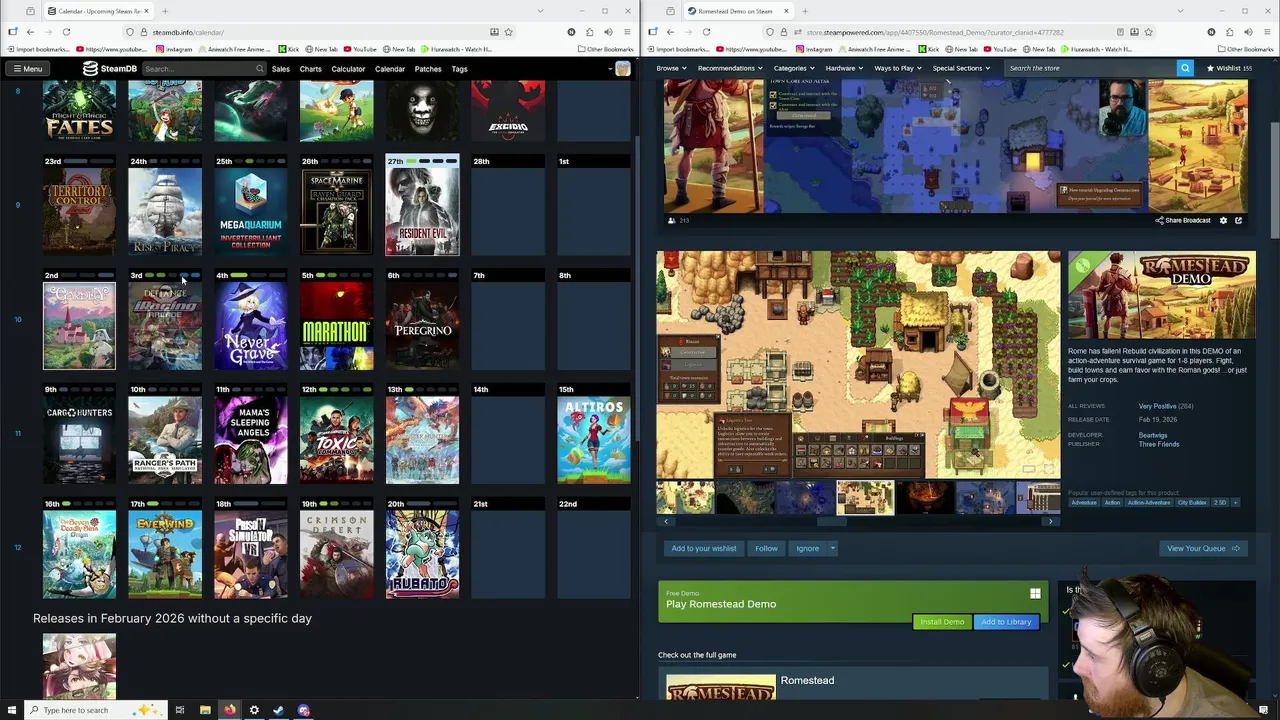This screenshot has height=720, width=1280.
Task: Open the Cargo Hunters game cover
Action: (79, 440)
